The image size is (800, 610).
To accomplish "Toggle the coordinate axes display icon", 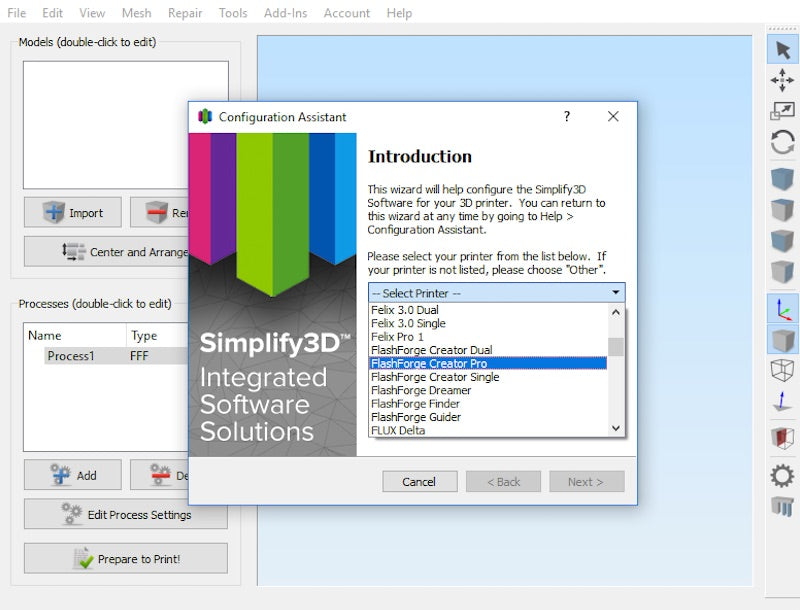I will tap(782, 308).
